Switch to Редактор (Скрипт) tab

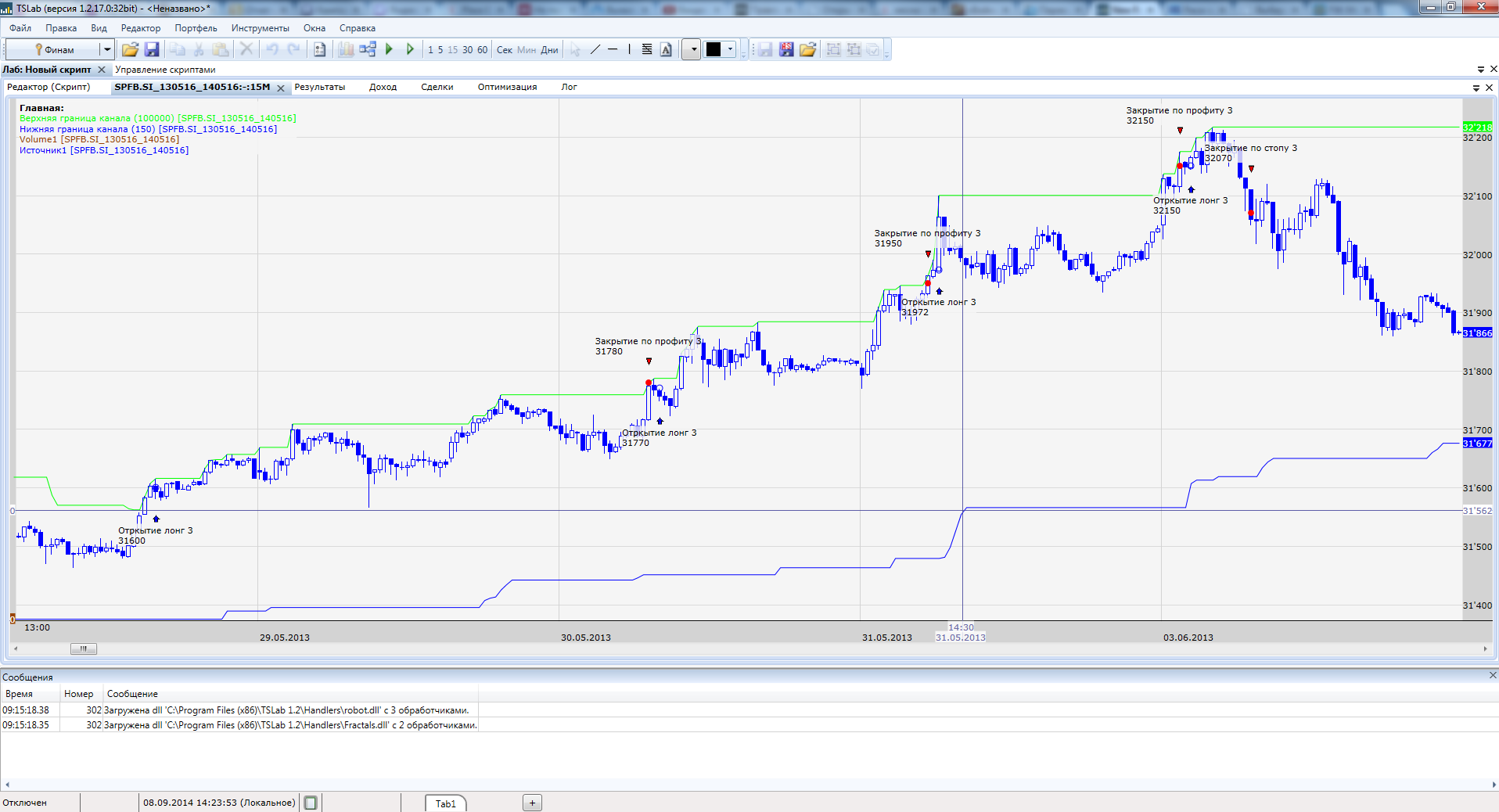49,87
